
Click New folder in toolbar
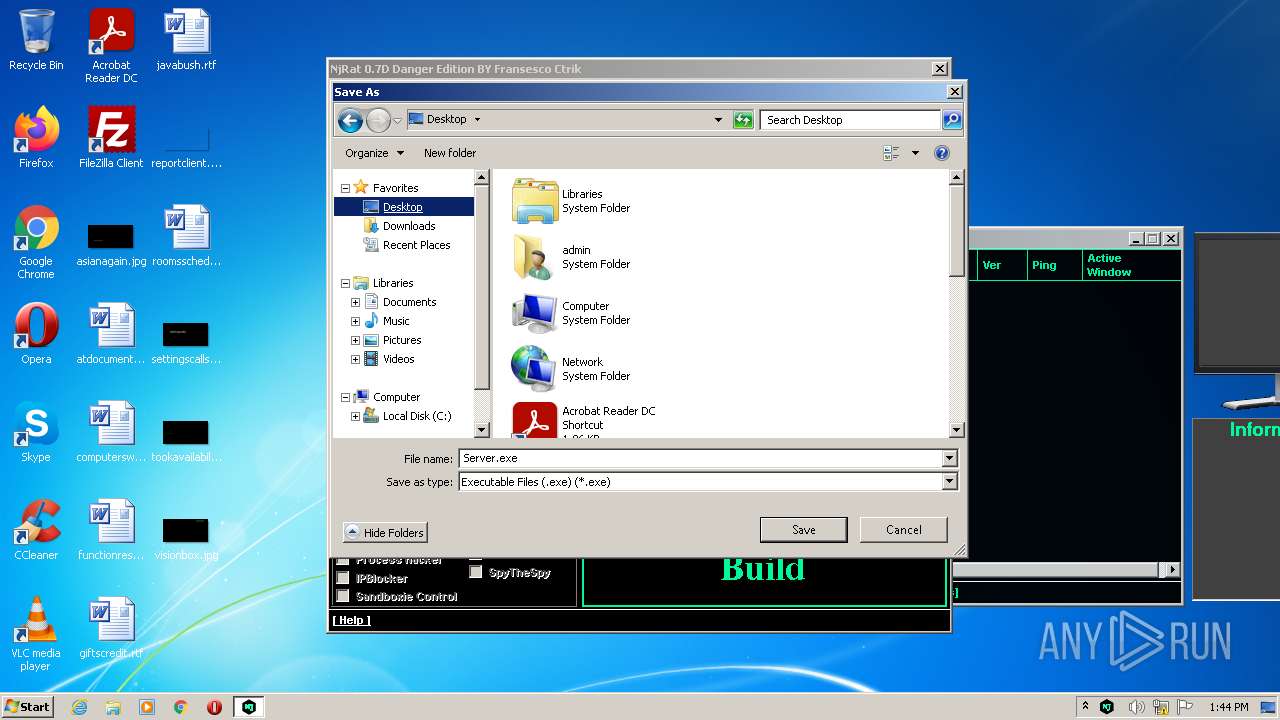tap(450, 153)
